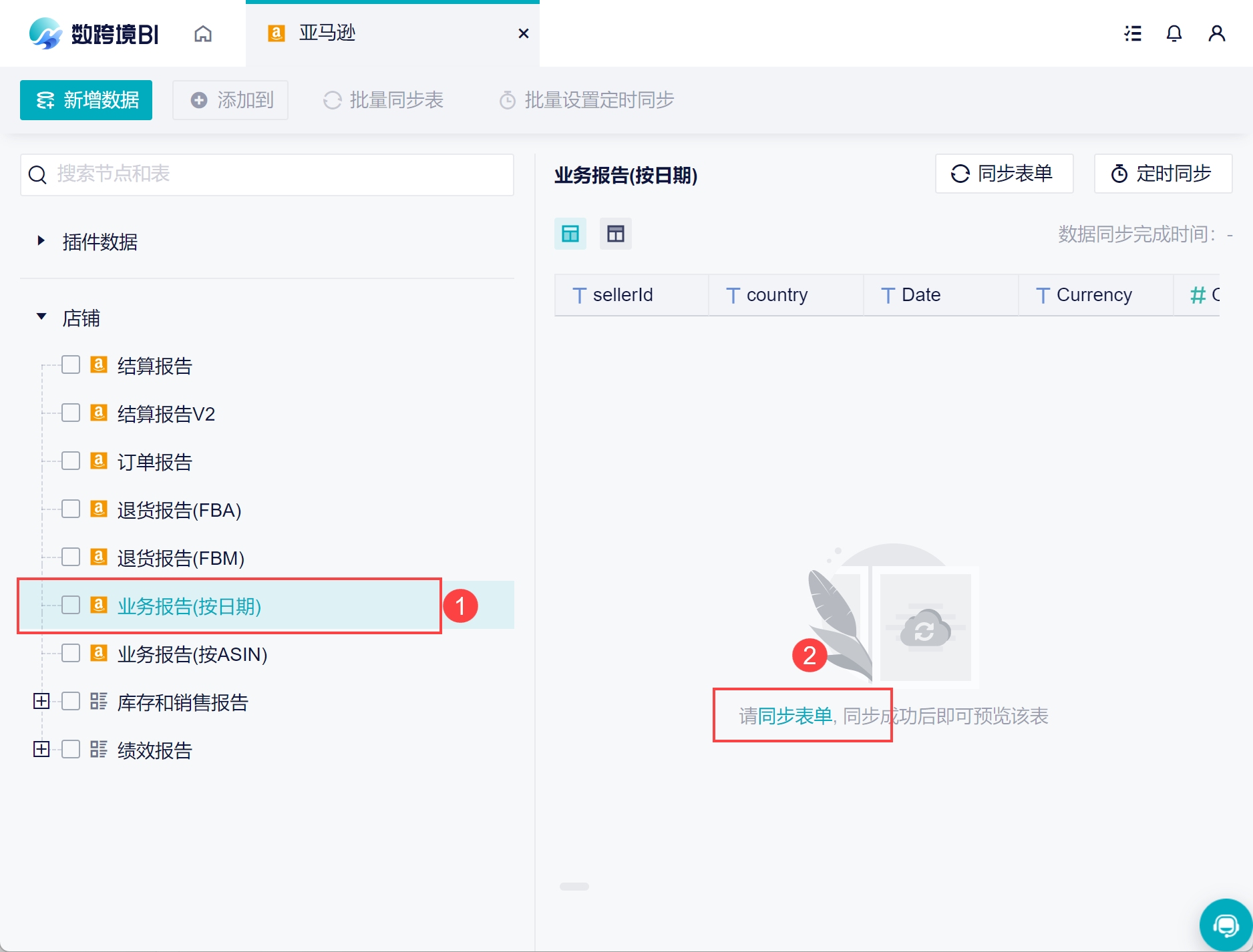This screenshot has width=1253, height=952.
Task: Select the 订单报告 table
Action: click(x=155, y=462)
